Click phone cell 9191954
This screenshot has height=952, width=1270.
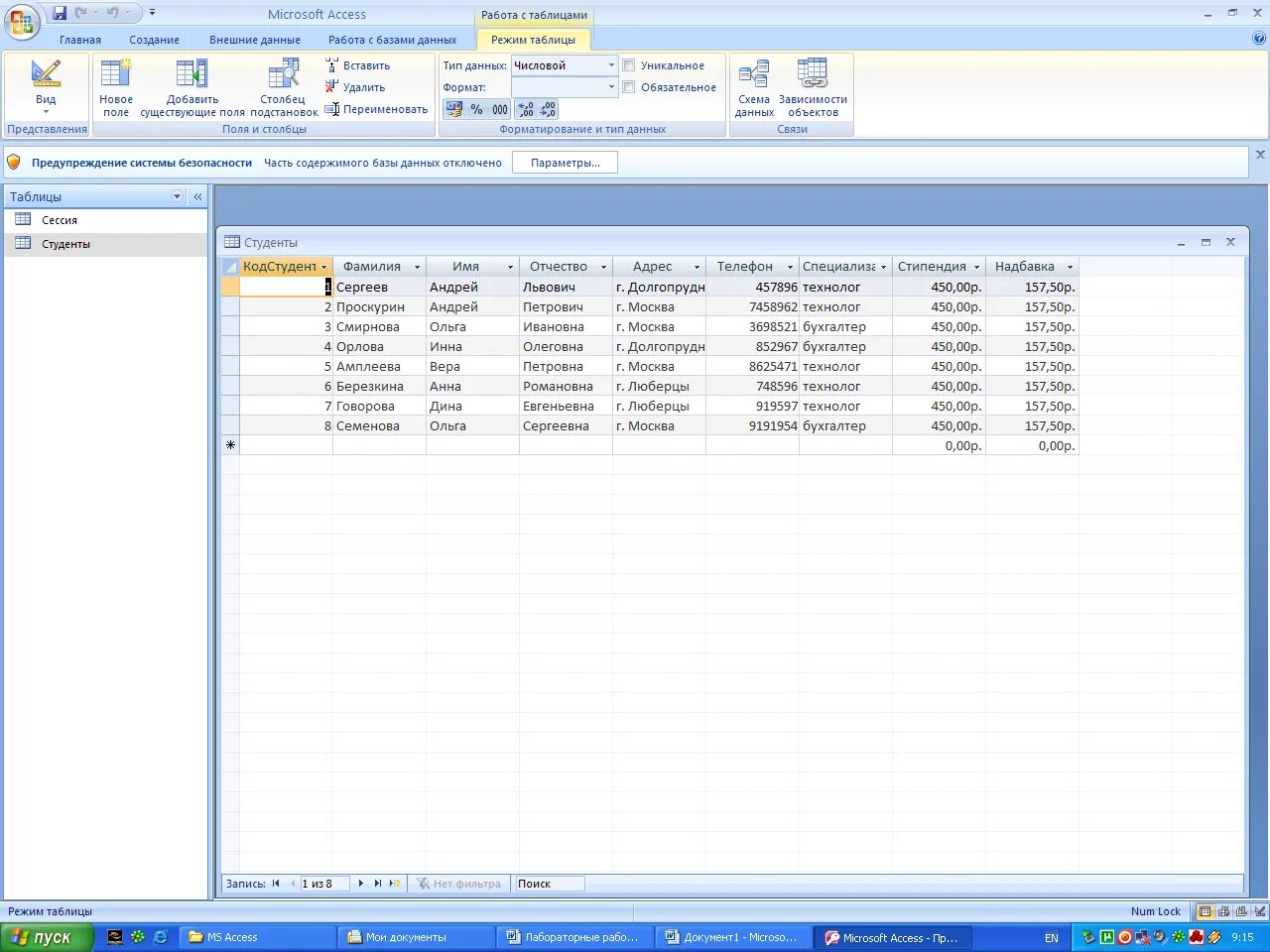coord(752,425)
